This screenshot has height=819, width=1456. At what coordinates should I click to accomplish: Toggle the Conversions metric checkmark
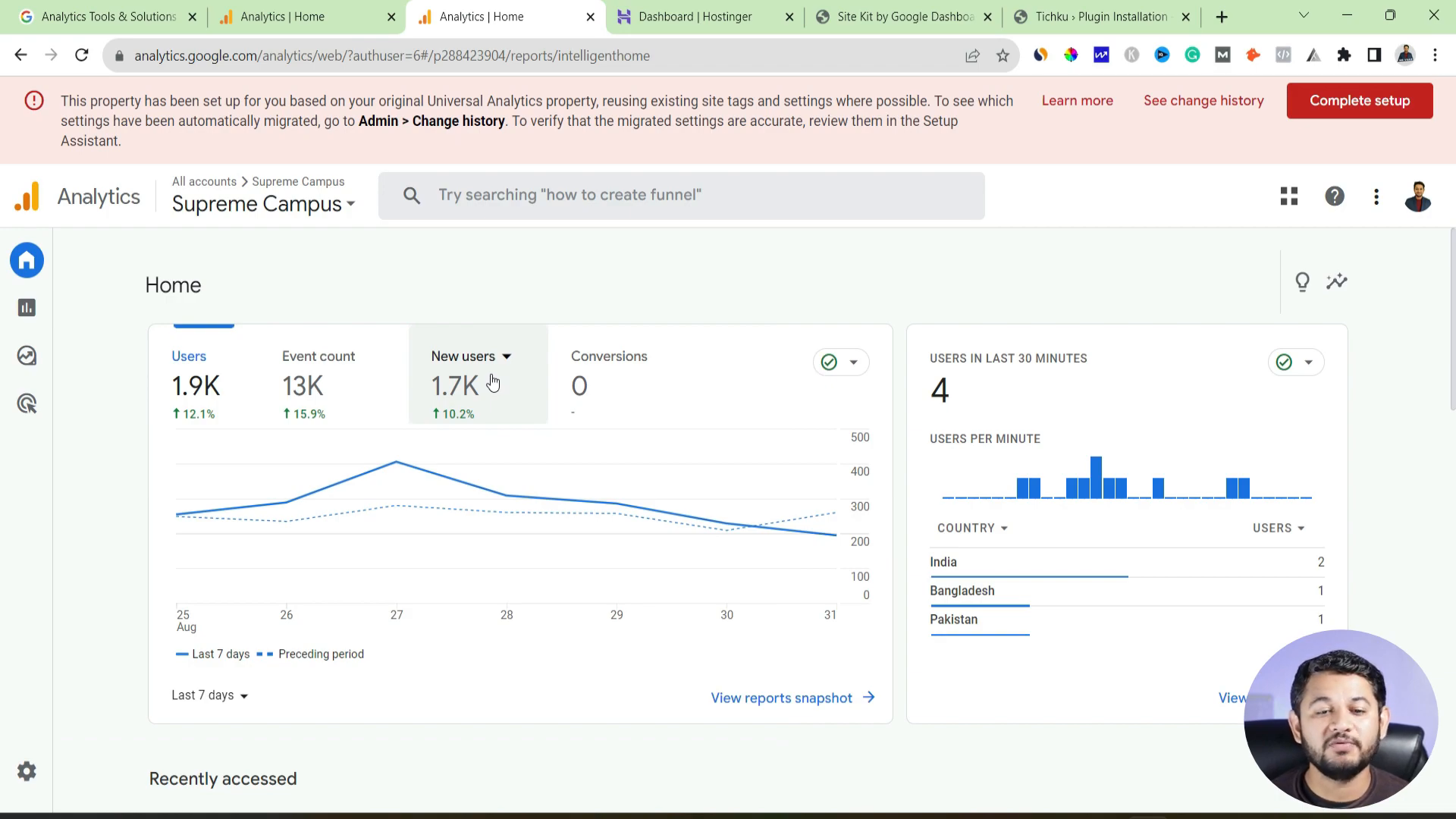tap(829, 362)
